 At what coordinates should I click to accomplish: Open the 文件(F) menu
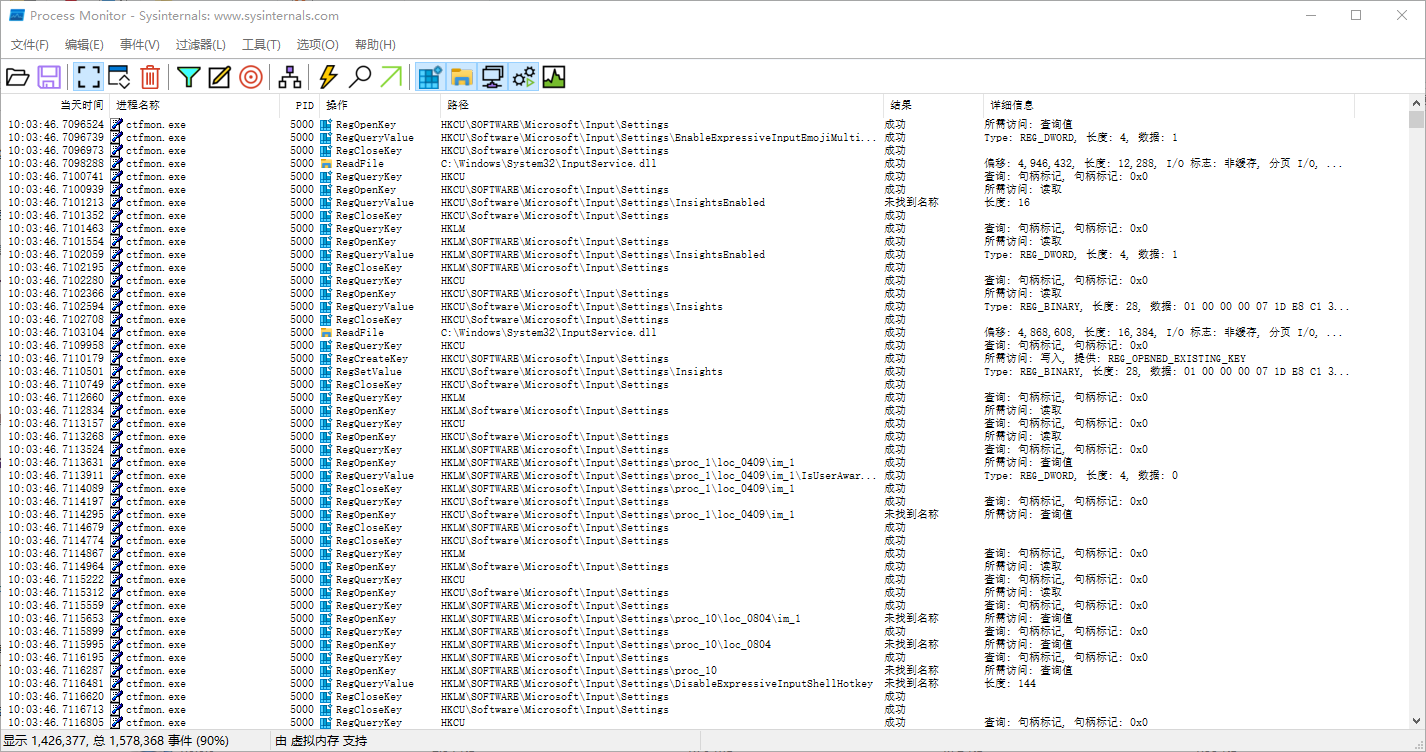click(x=30, y=45)
